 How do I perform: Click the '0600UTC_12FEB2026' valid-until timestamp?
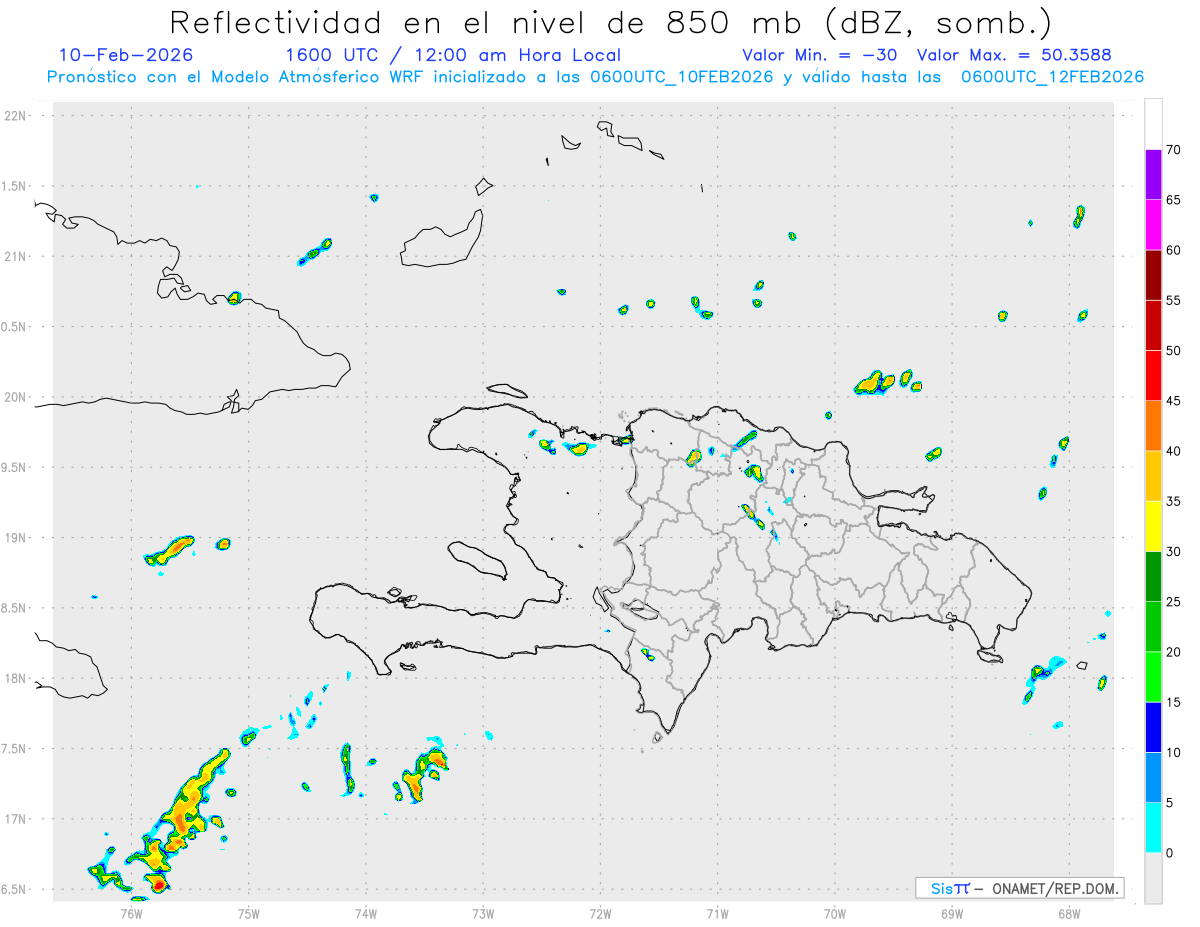pos(1052,77)
